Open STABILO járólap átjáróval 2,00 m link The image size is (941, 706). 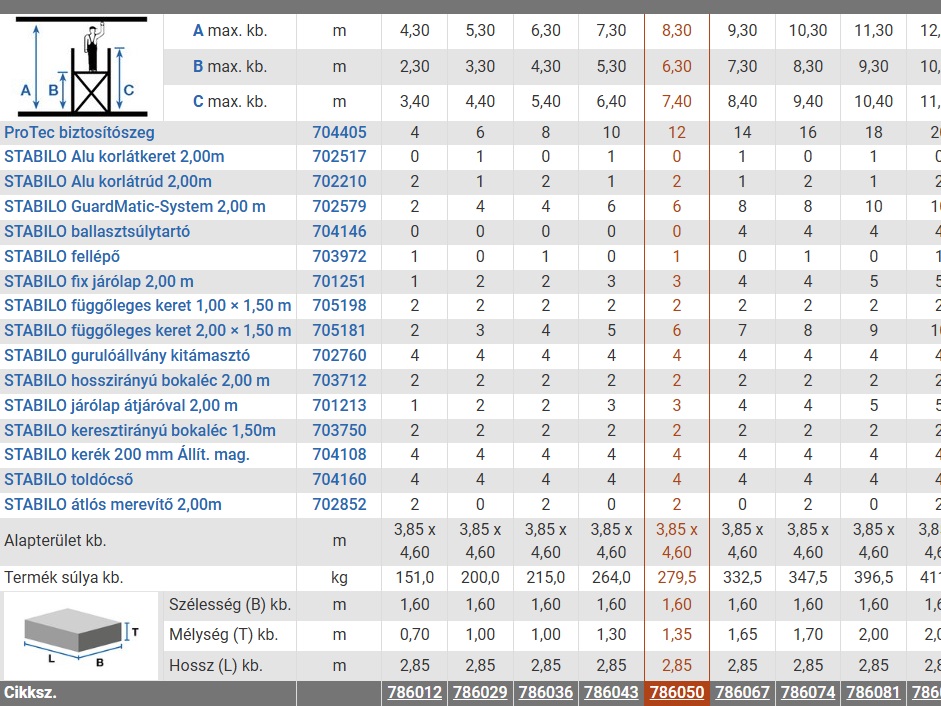(x=121, y=406)
